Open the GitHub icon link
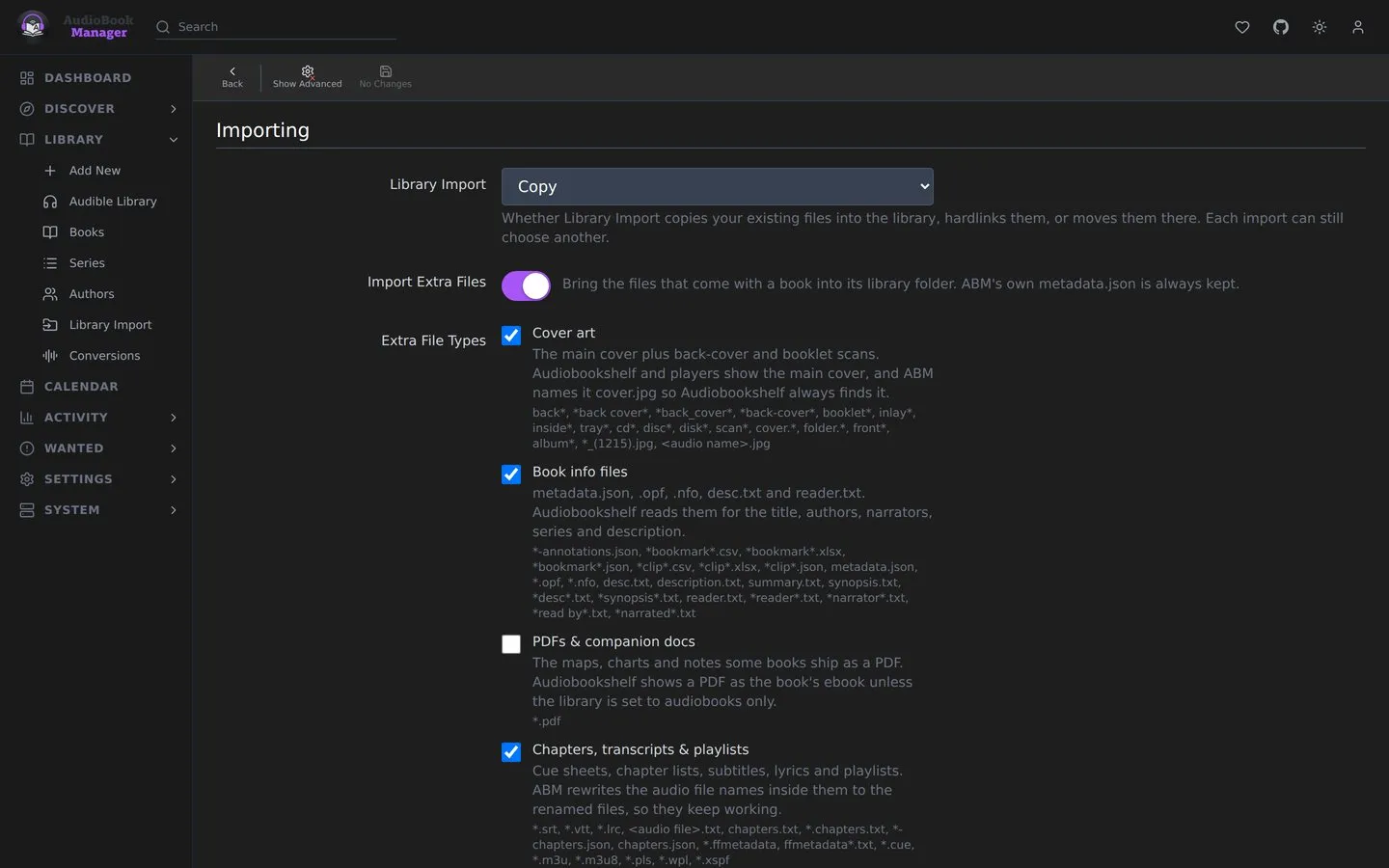Viewport: 1389px width, 868px height. [x=1281, y=27]
